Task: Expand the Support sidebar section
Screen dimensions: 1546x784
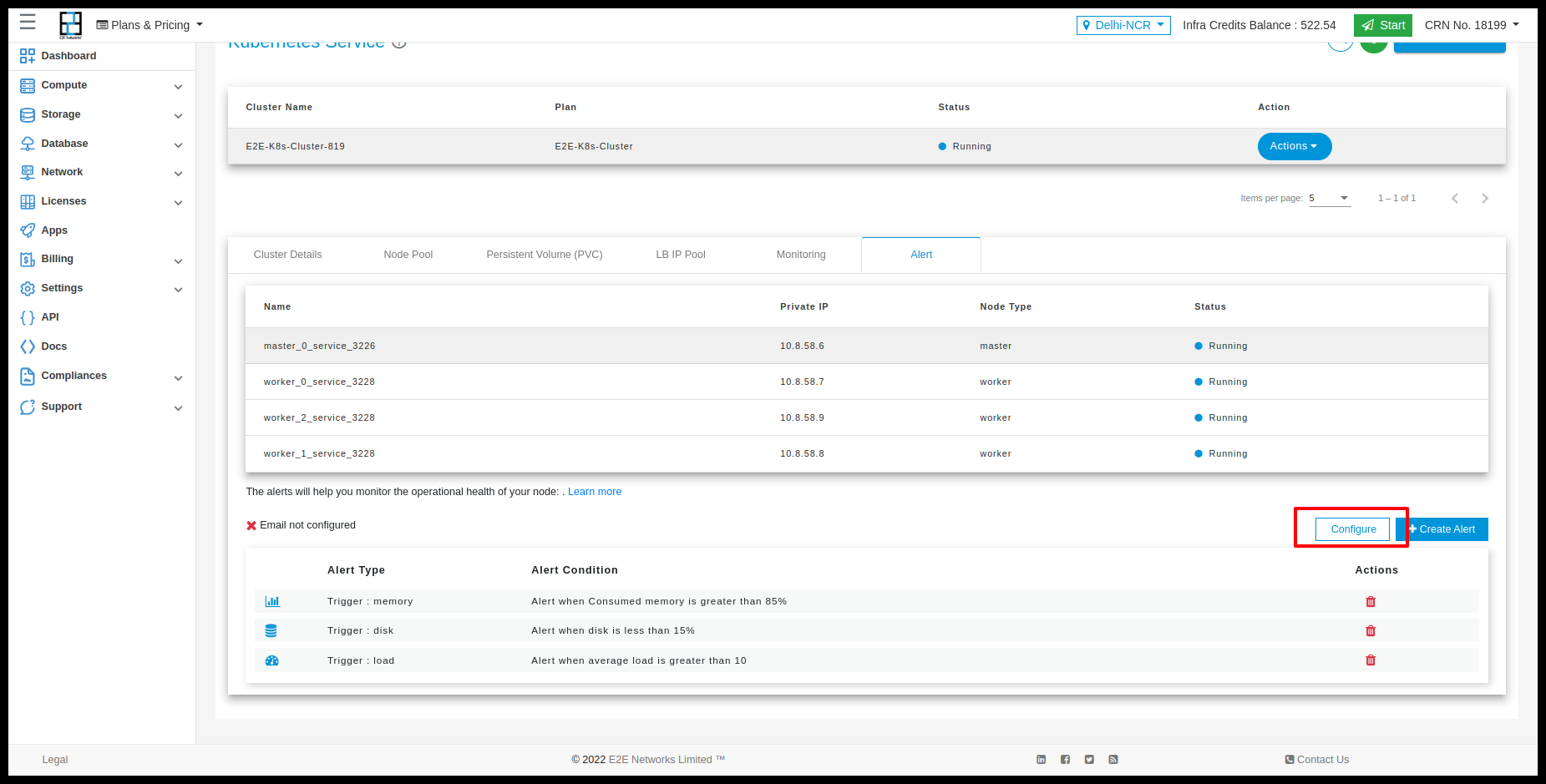Action: tap(178, 407)
